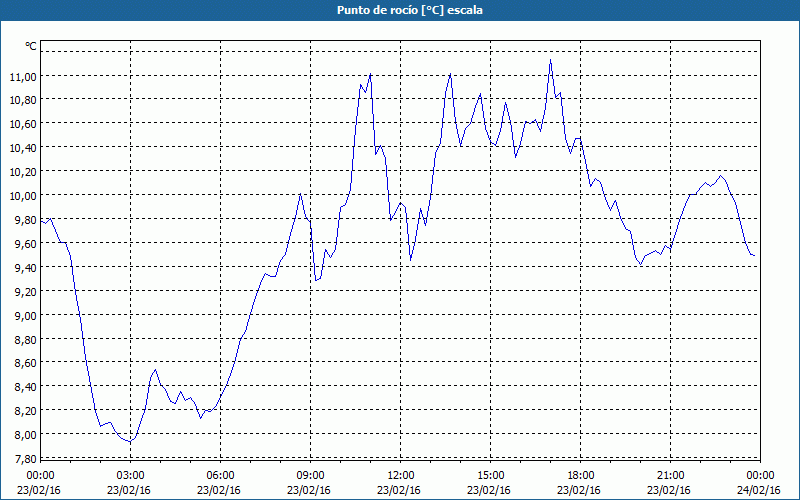Viewport: 800px width, 500px height.
Task: Click the lowest point of the curve at 03:00
Action: coord(131,441)
